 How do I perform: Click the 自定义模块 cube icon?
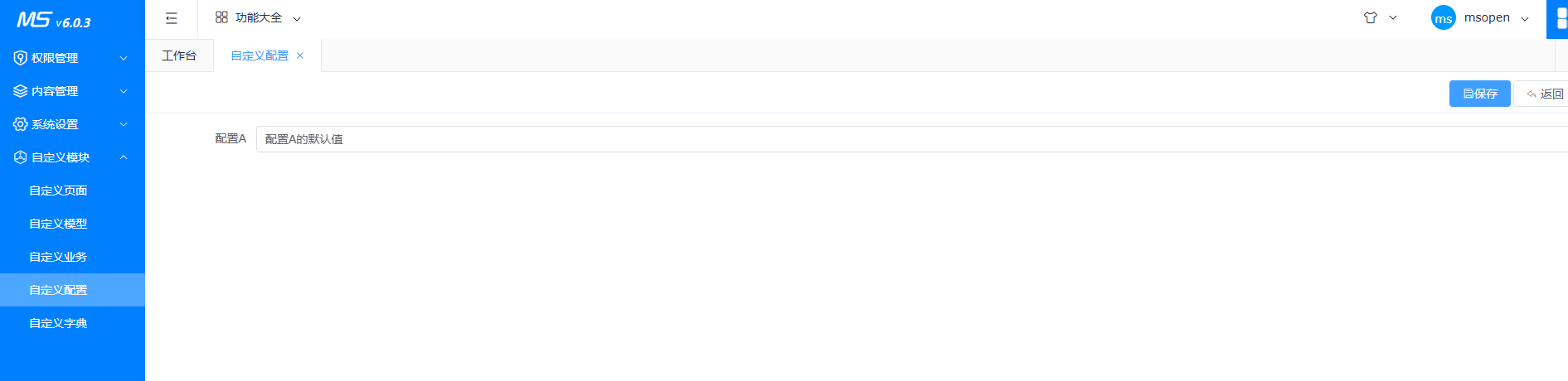click(x=21, y=157)
